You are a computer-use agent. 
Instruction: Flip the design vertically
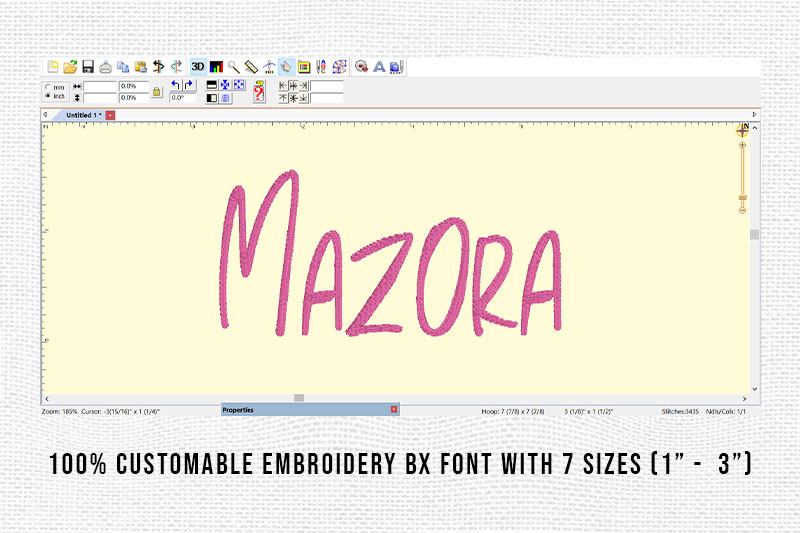pyautogui.click(x=212, y=85)
